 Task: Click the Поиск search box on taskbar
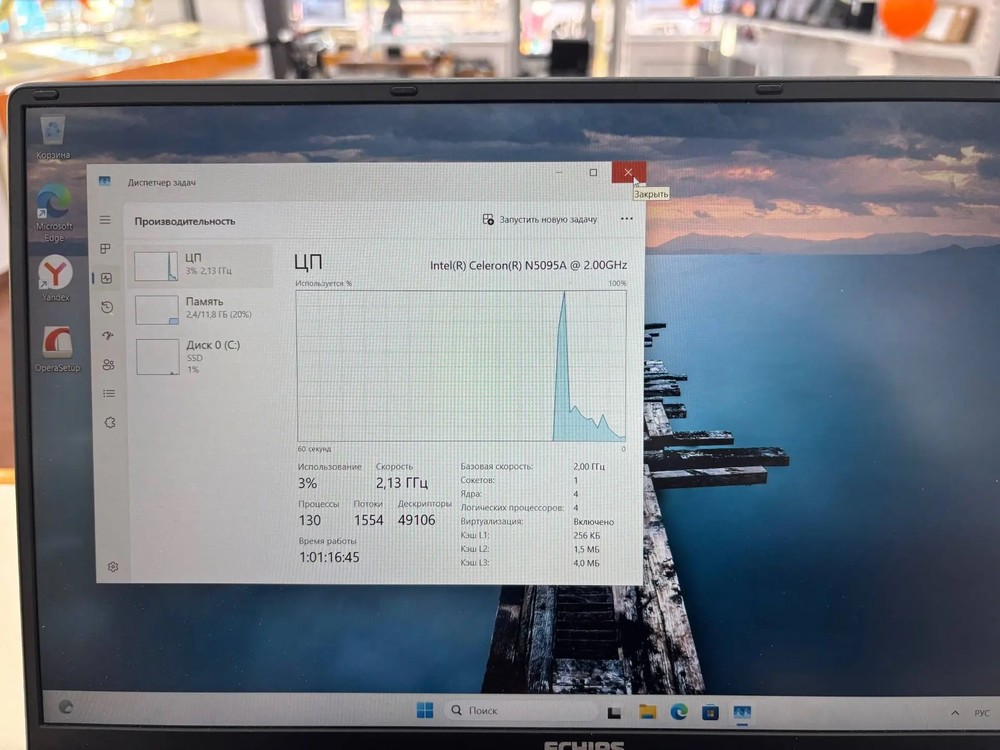[x=520, y=710]
